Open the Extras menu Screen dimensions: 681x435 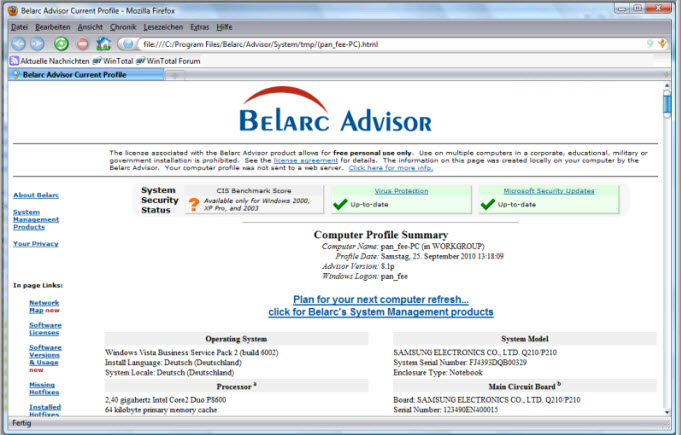point(200,27)
